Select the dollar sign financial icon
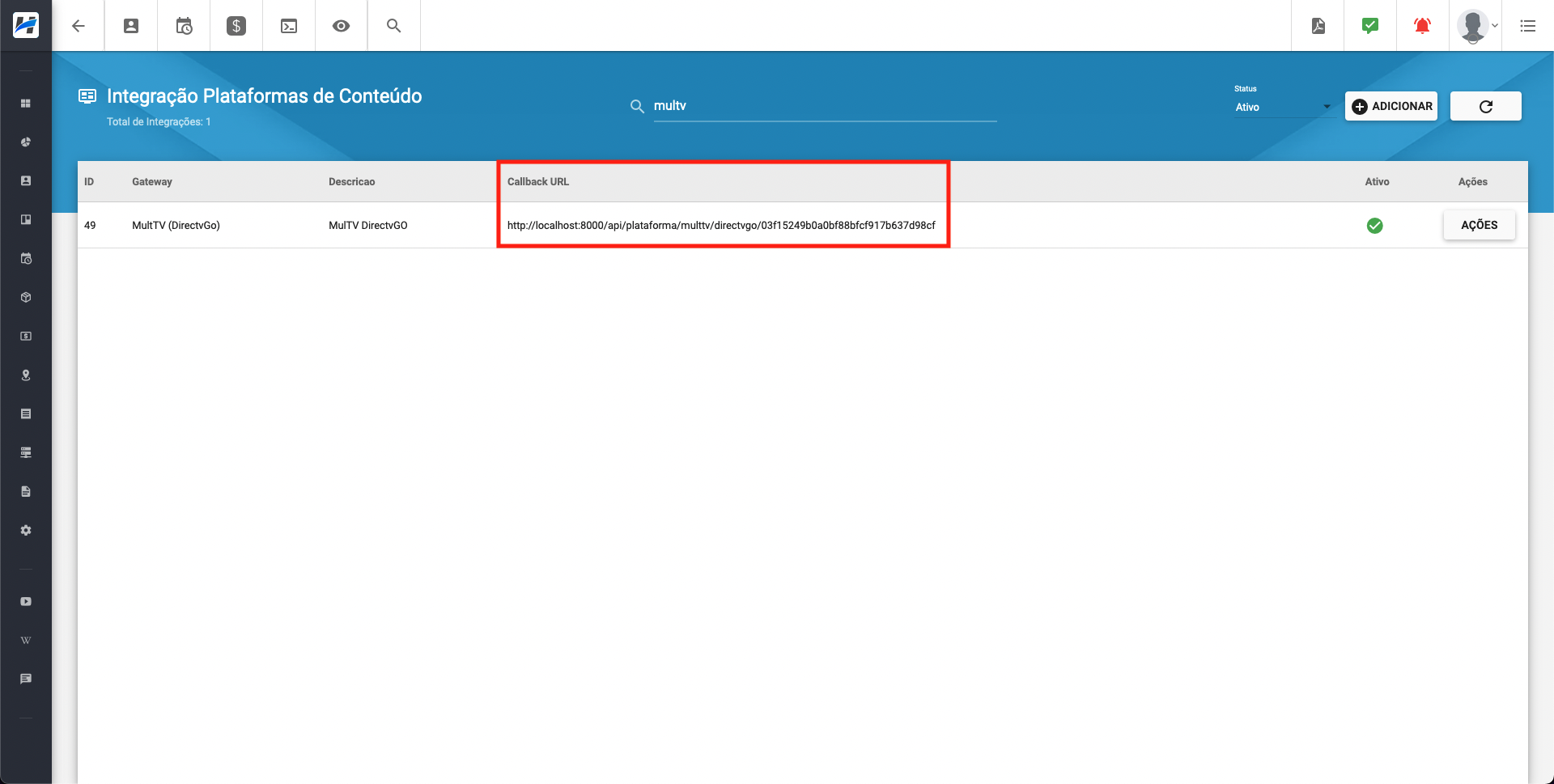Viewport: 1554px width, 784px height. click(236, 25)
